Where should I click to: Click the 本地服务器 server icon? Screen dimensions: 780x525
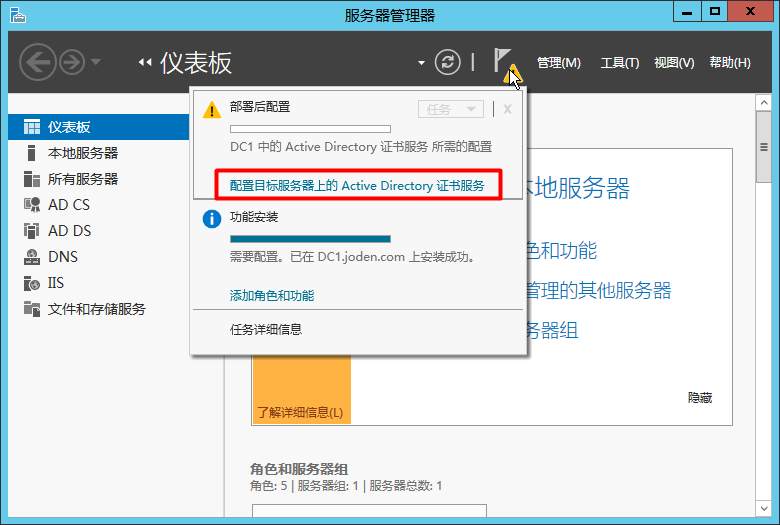coord(31,153)
